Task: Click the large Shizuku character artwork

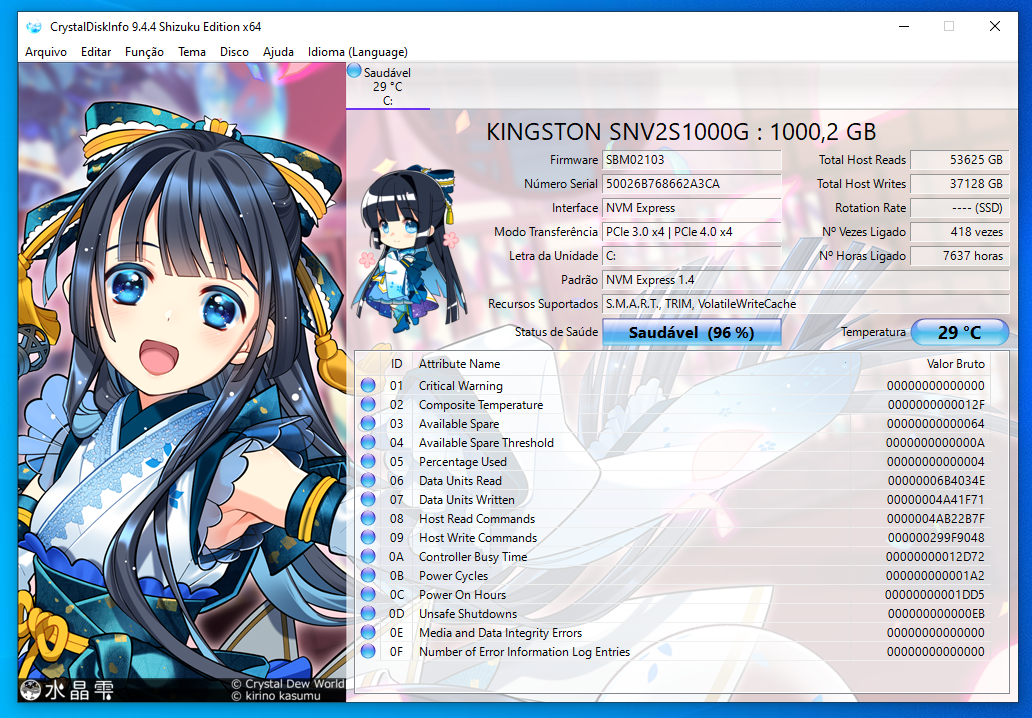Action: pos(182,382)
